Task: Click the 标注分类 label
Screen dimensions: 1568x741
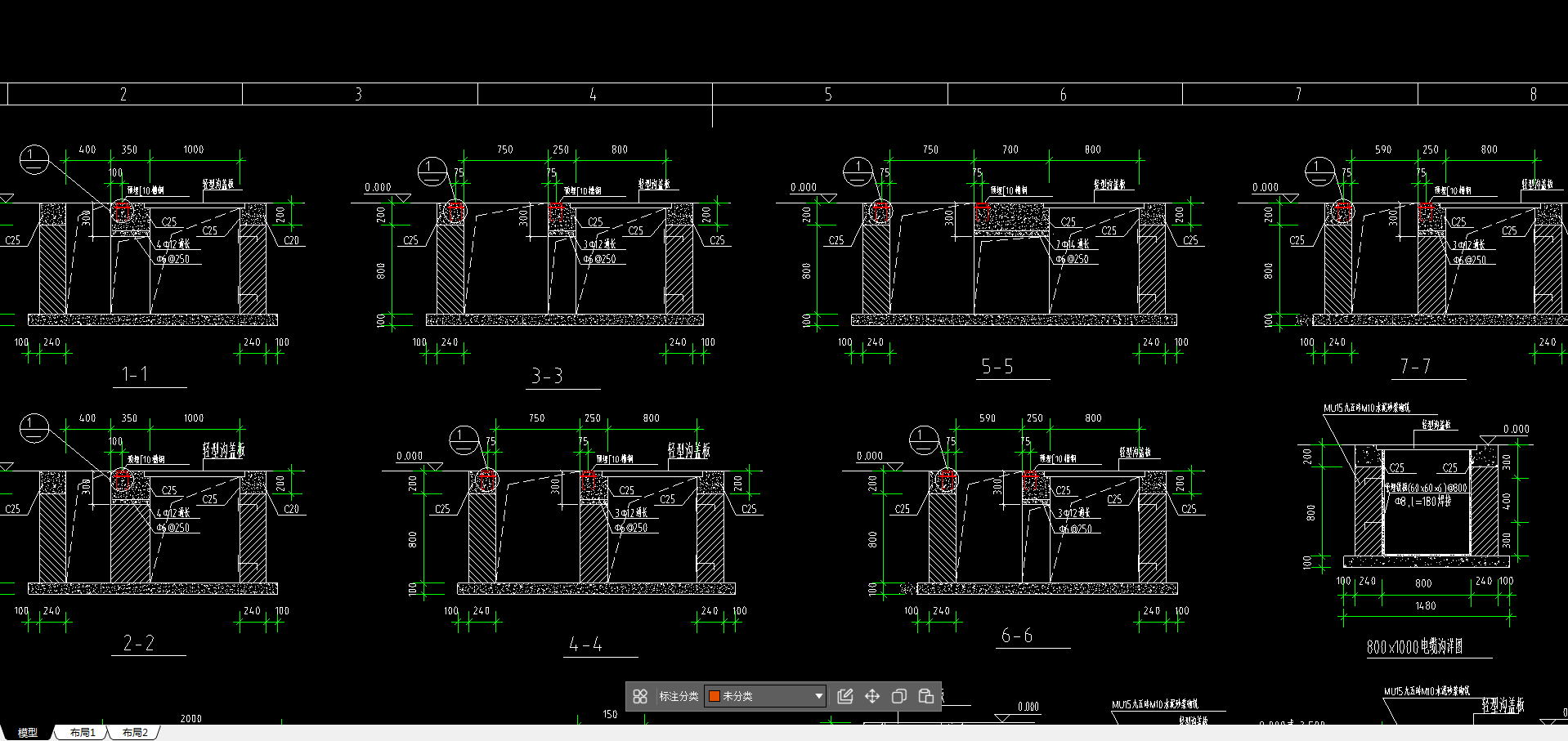Action: click(x=679, y=696)
